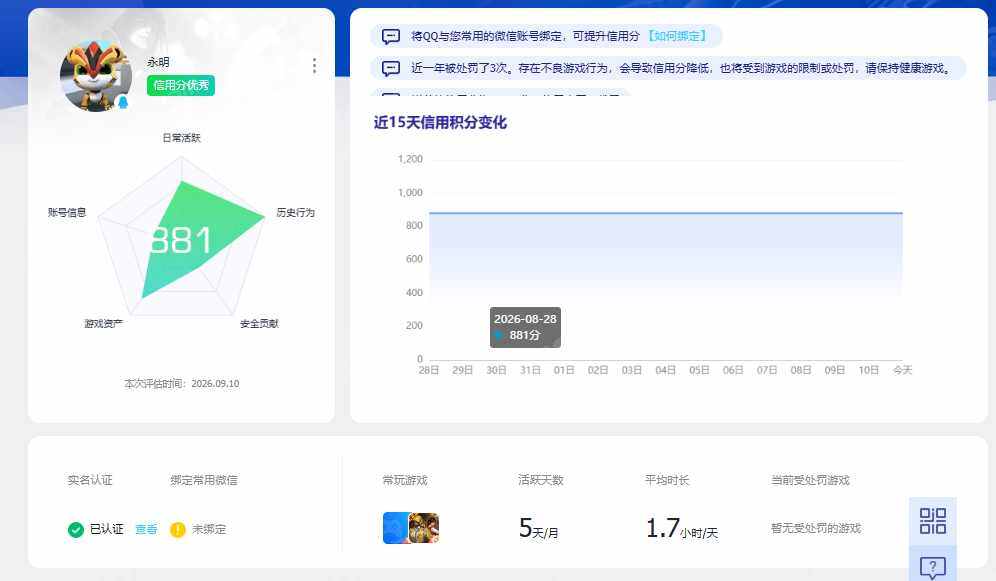Click the QQ penguin badge on avatar

[x=123, y=102]
